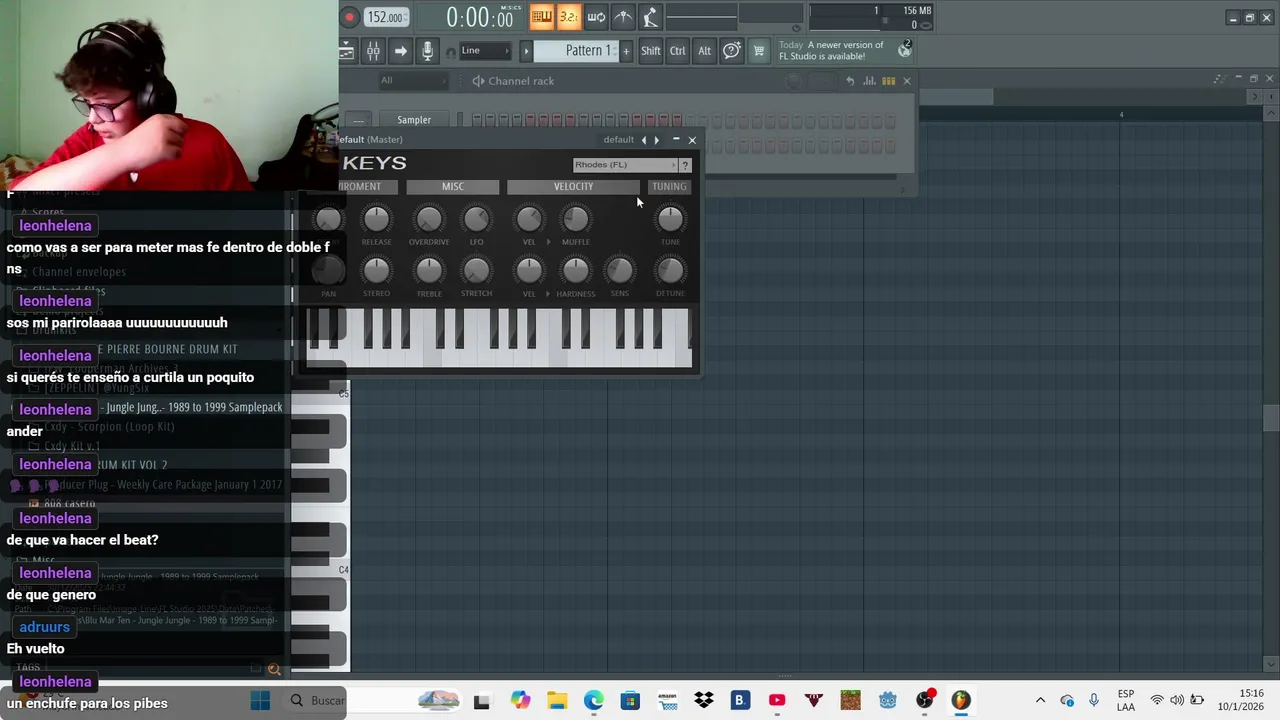Click the first step in the Sampler sequencer
This screenshot has width=1280, height=720.
pyautogui.click(x=477, y=120)
